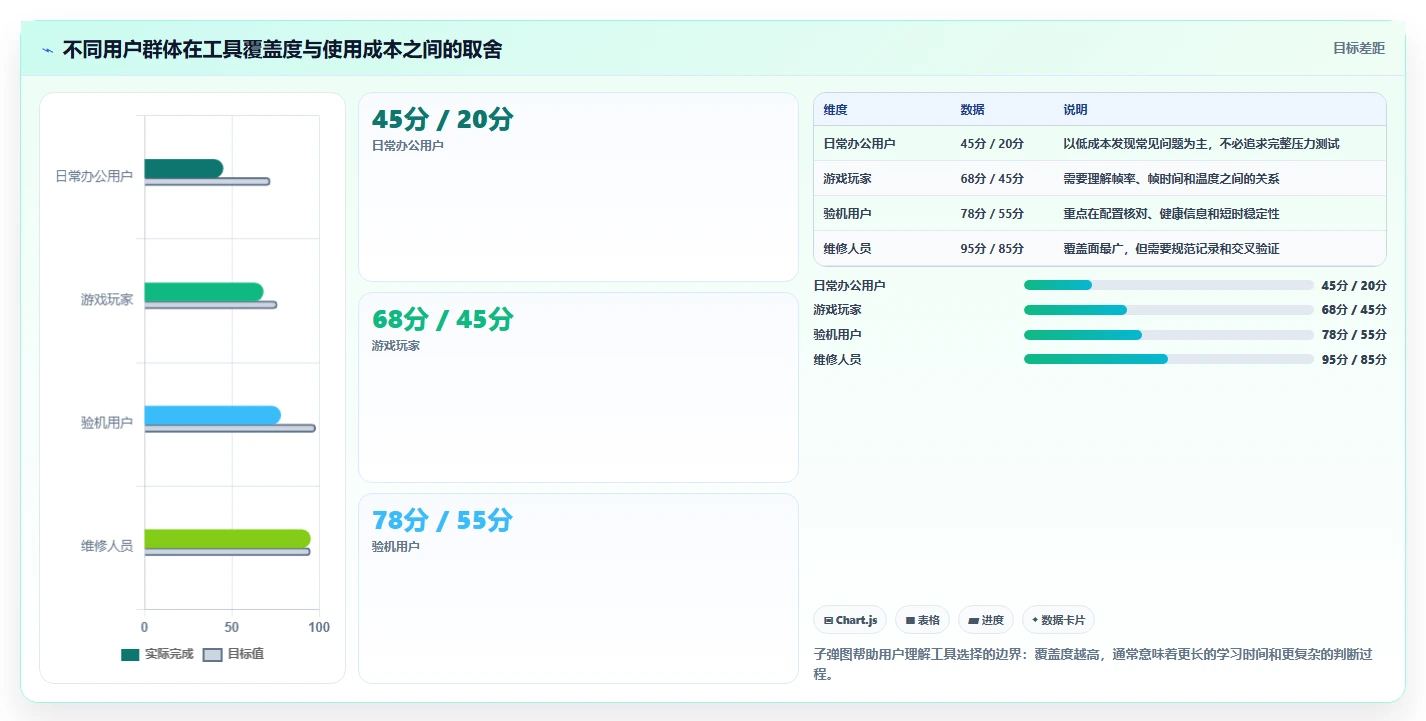This screenshot has width=1426, height=721.
Task: Click the 实际完成 legend label
Action: (169, 654)
